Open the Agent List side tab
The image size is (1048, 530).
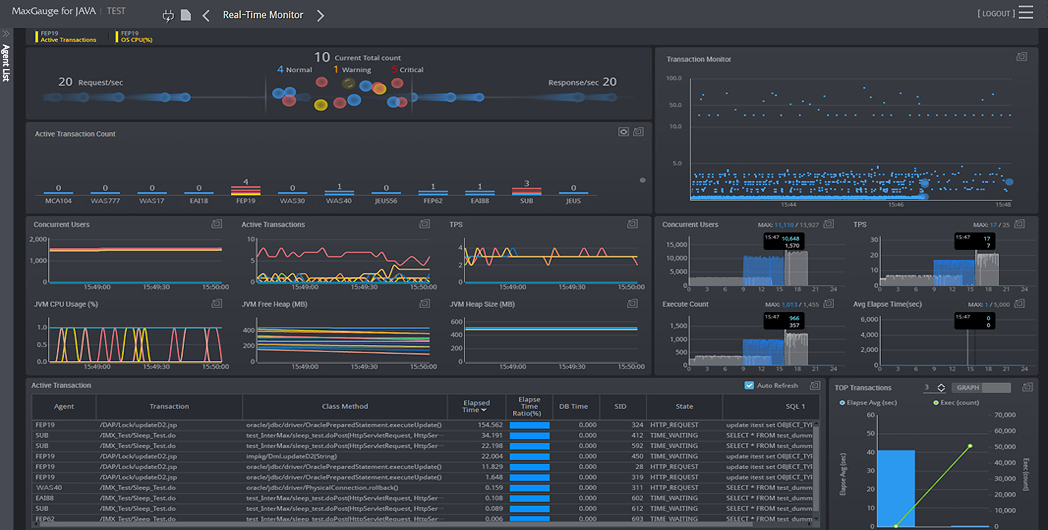pyautogui.click(x=6, y=63)
